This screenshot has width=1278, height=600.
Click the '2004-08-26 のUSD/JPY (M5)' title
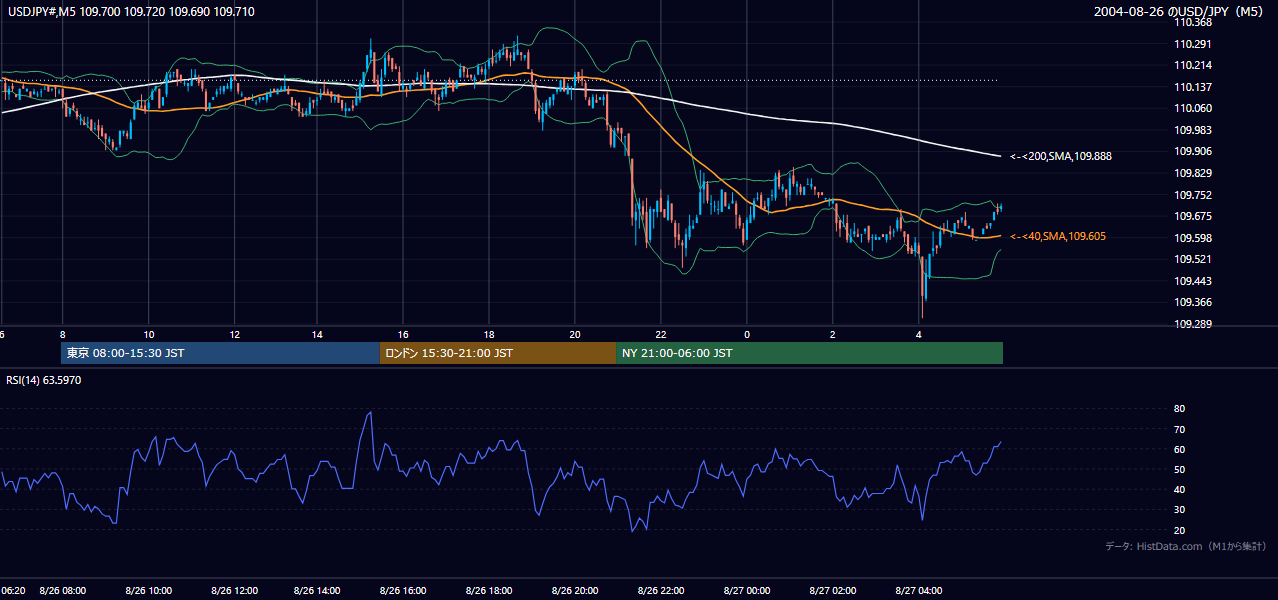pyautogui.click(x=1180, y=12)
